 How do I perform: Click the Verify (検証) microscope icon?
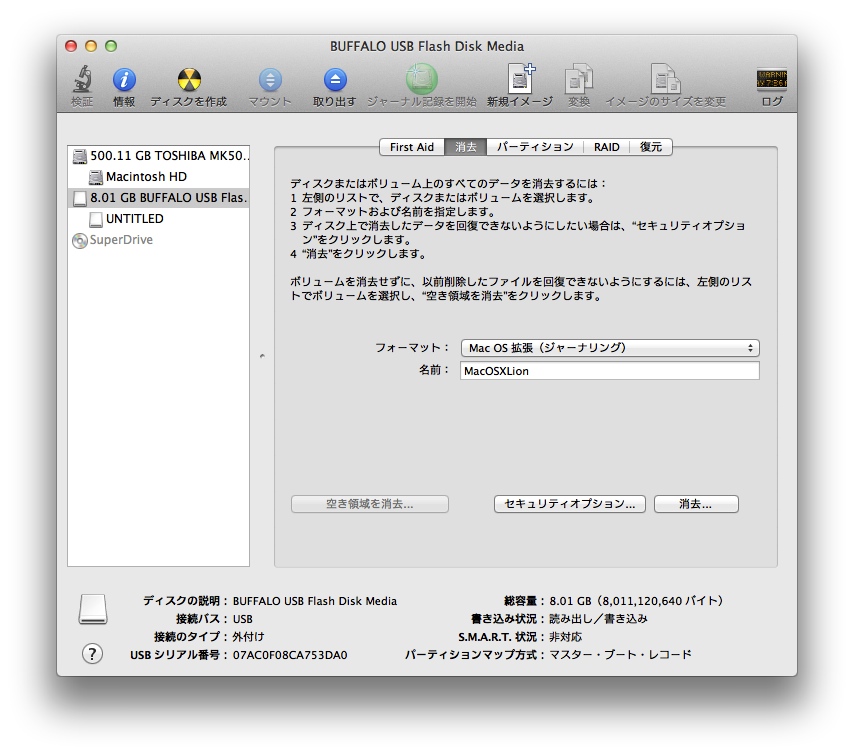coord(82,80)
